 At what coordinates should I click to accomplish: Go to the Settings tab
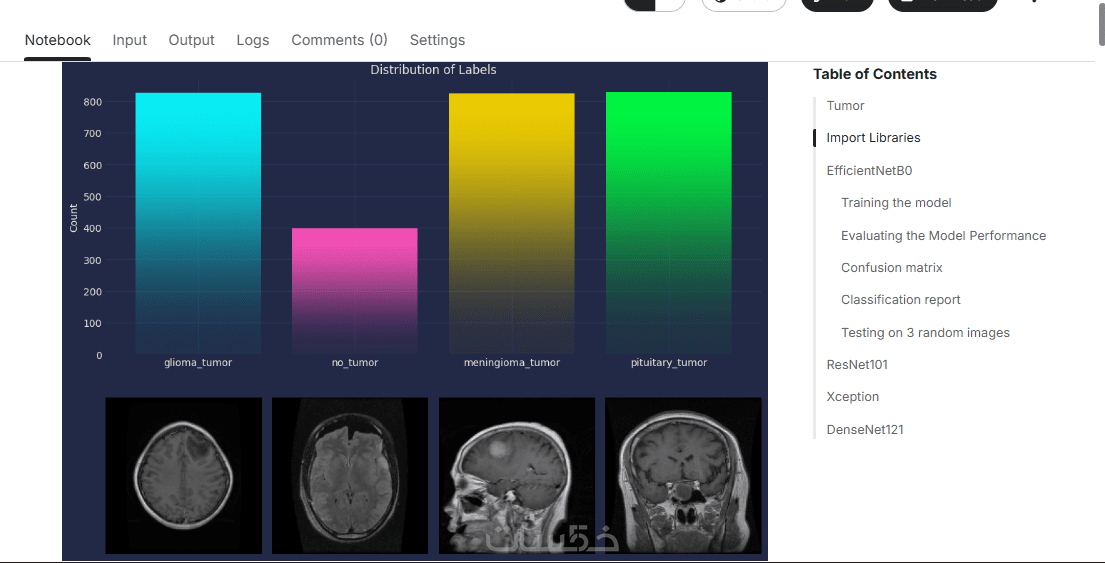tap(437, 40)
